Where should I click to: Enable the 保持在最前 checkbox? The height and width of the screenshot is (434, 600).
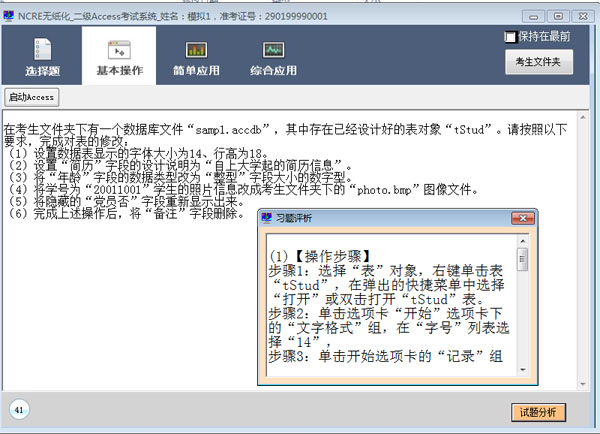click(511, 37)
